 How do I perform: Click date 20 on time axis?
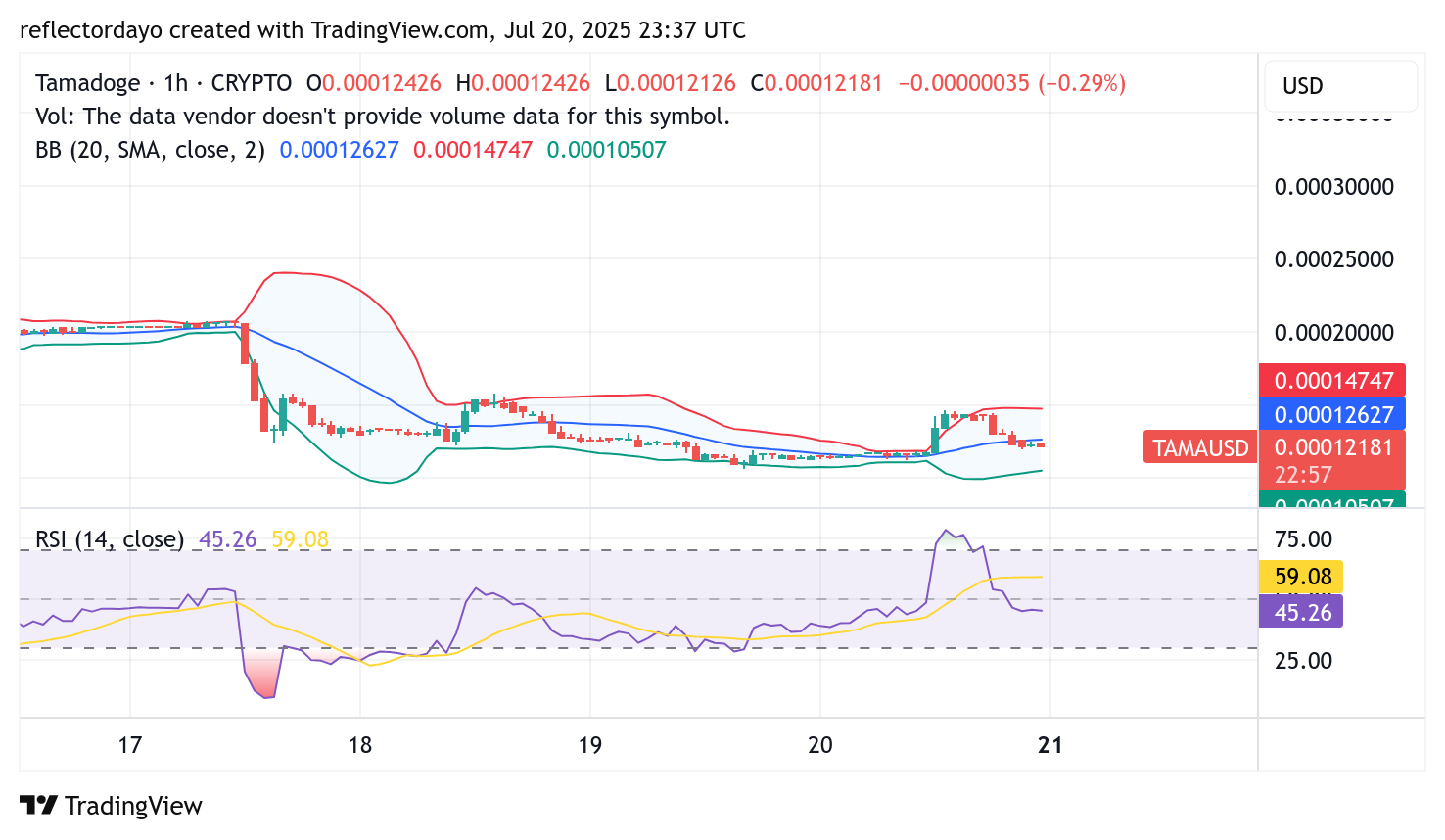tap(820, 745)
